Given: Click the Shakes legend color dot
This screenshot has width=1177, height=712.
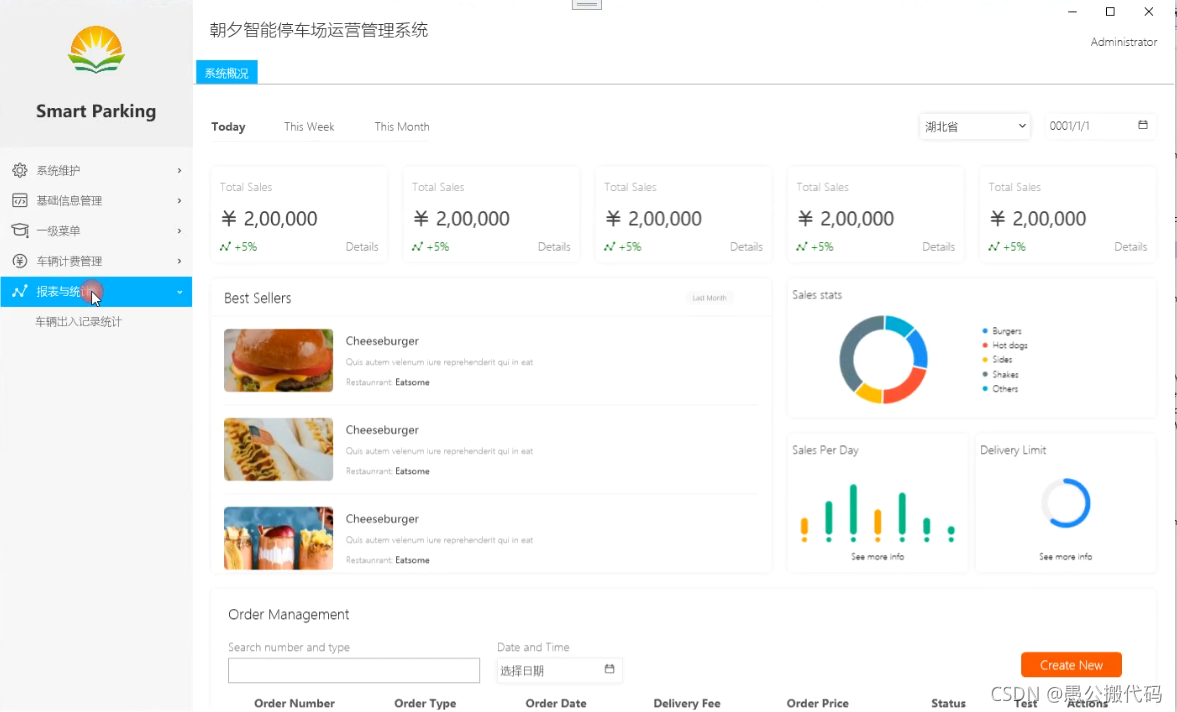Looking at the screenshot, I should click(985, 374).
